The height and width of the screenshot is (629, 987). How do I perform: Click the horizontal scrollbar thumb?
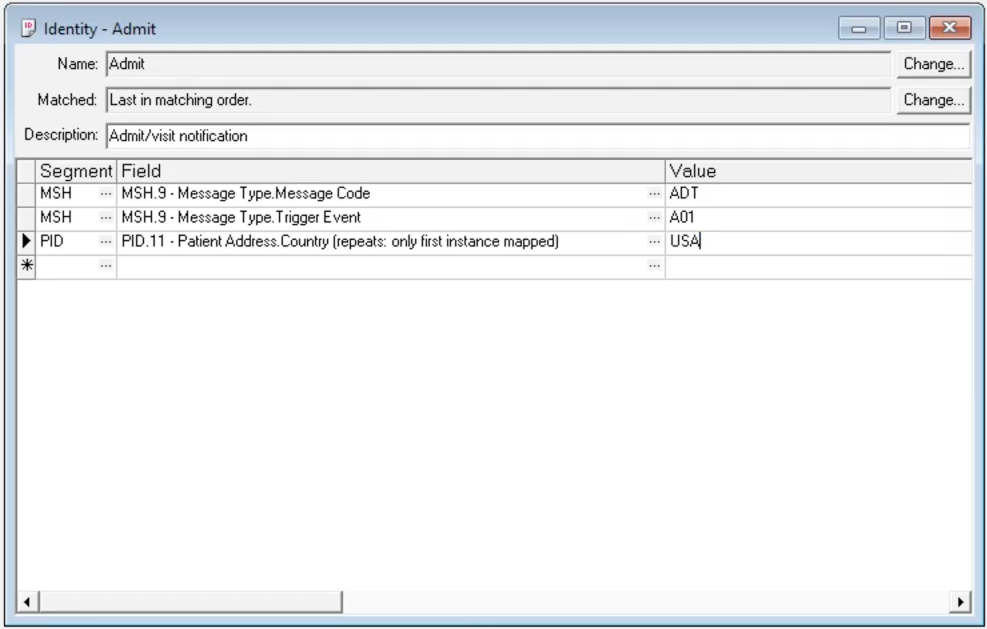[189, 602]
